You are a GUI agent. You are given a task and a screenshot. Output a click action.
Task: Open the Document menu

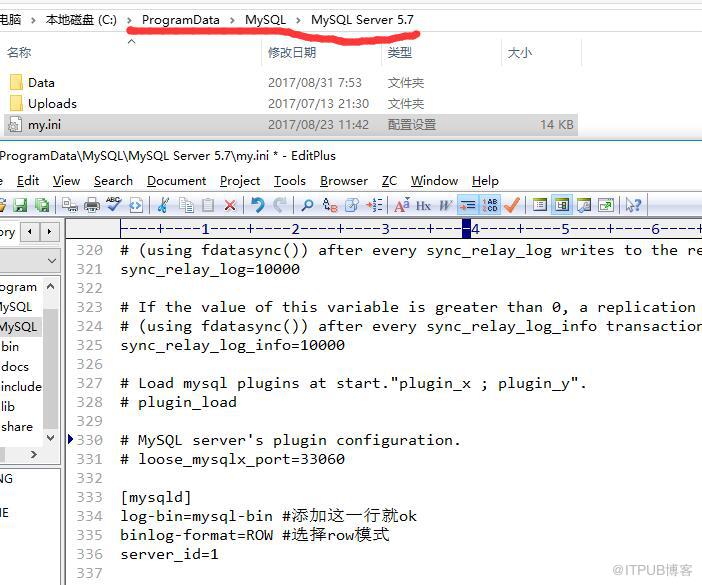pos(176,181)
